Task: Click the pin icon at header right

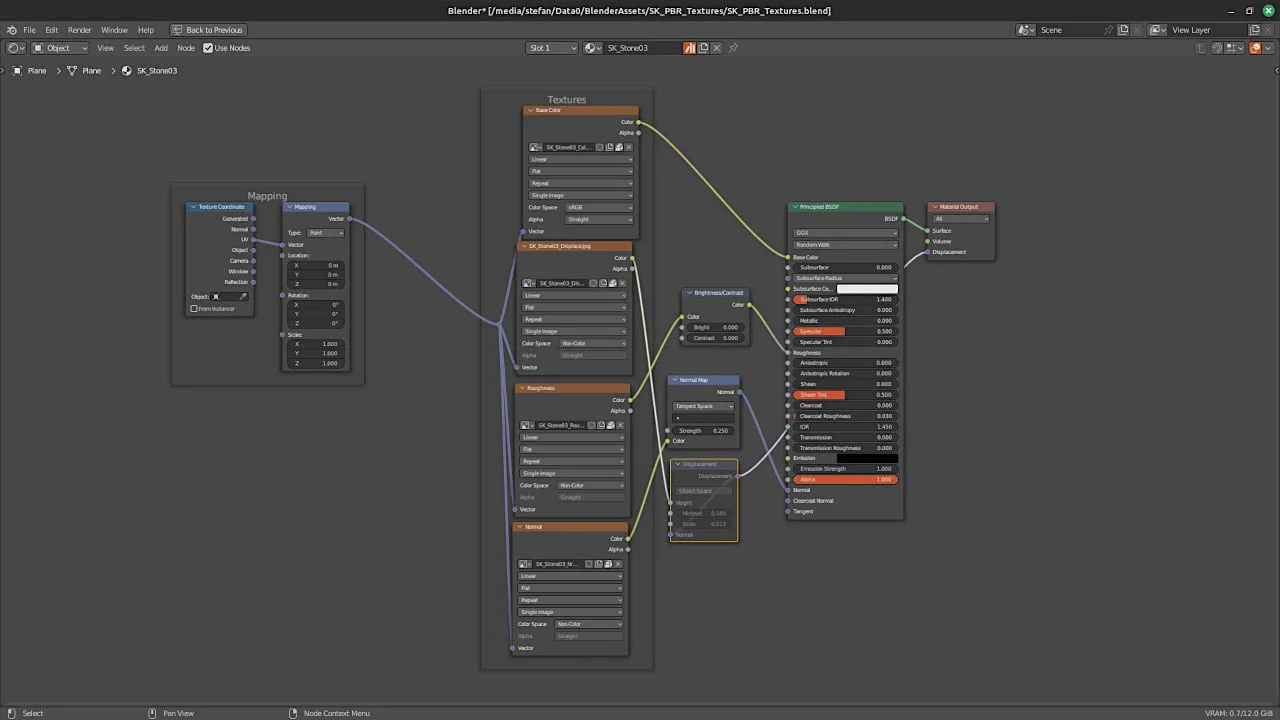Action: (733, 47)
